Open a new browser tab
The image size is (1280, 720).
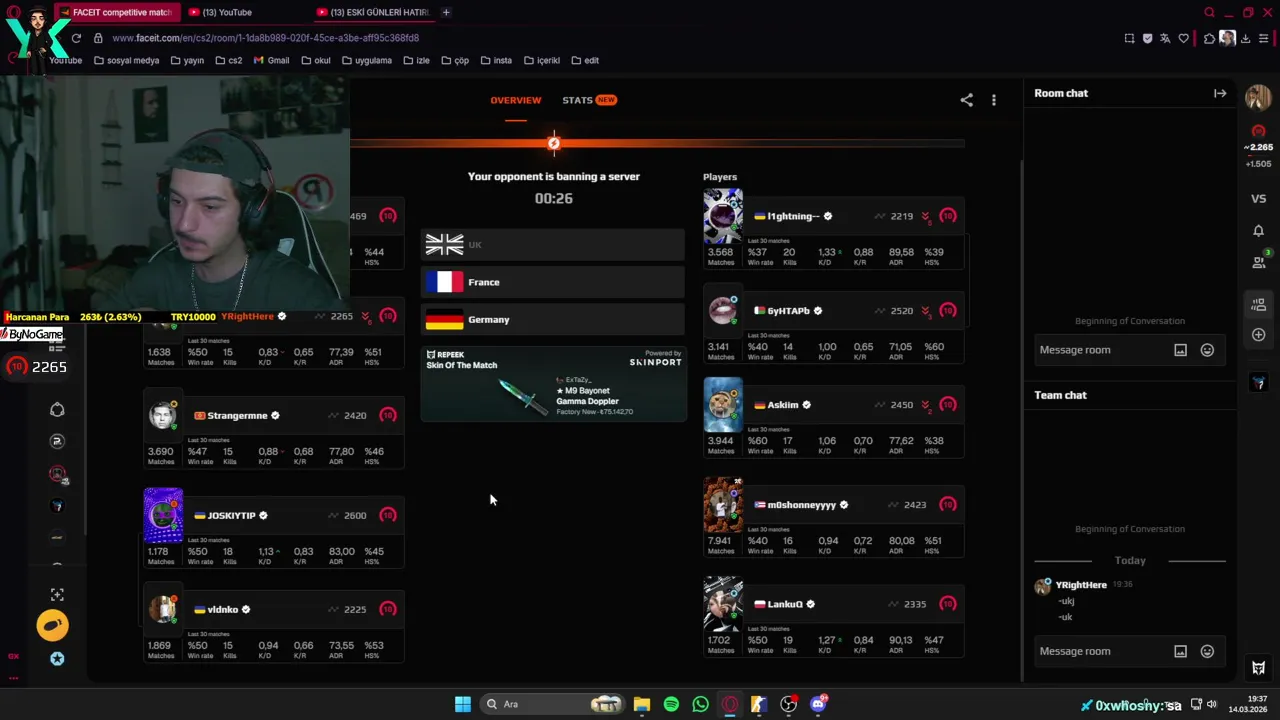446,12
